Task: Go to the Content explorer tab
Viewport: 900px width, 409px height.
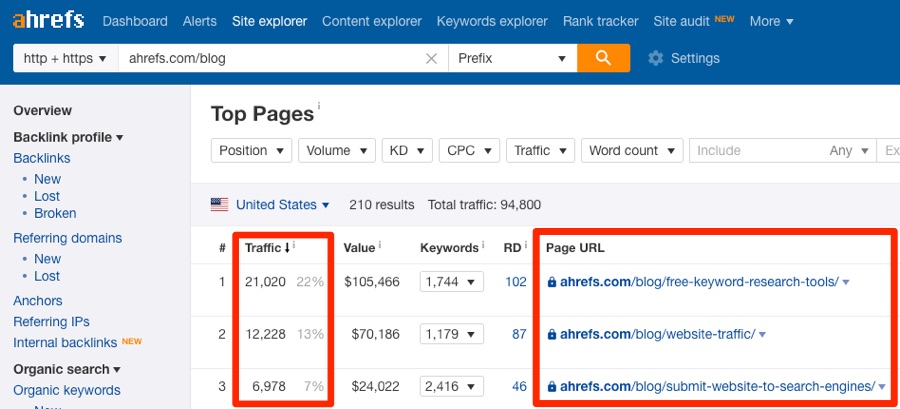Action: coord(372,21)
